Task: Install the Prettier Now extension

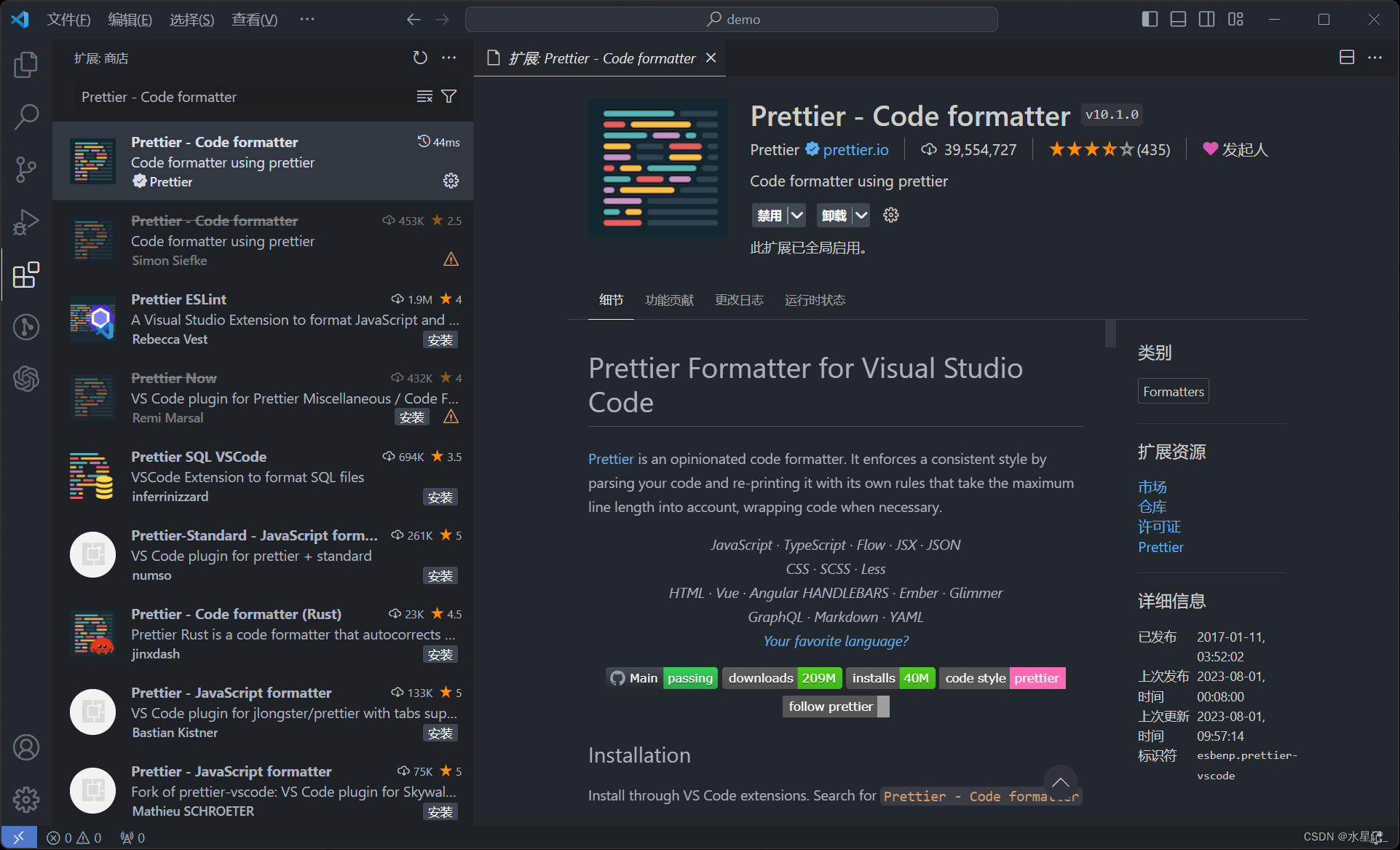Action: (x=411, y=417)
